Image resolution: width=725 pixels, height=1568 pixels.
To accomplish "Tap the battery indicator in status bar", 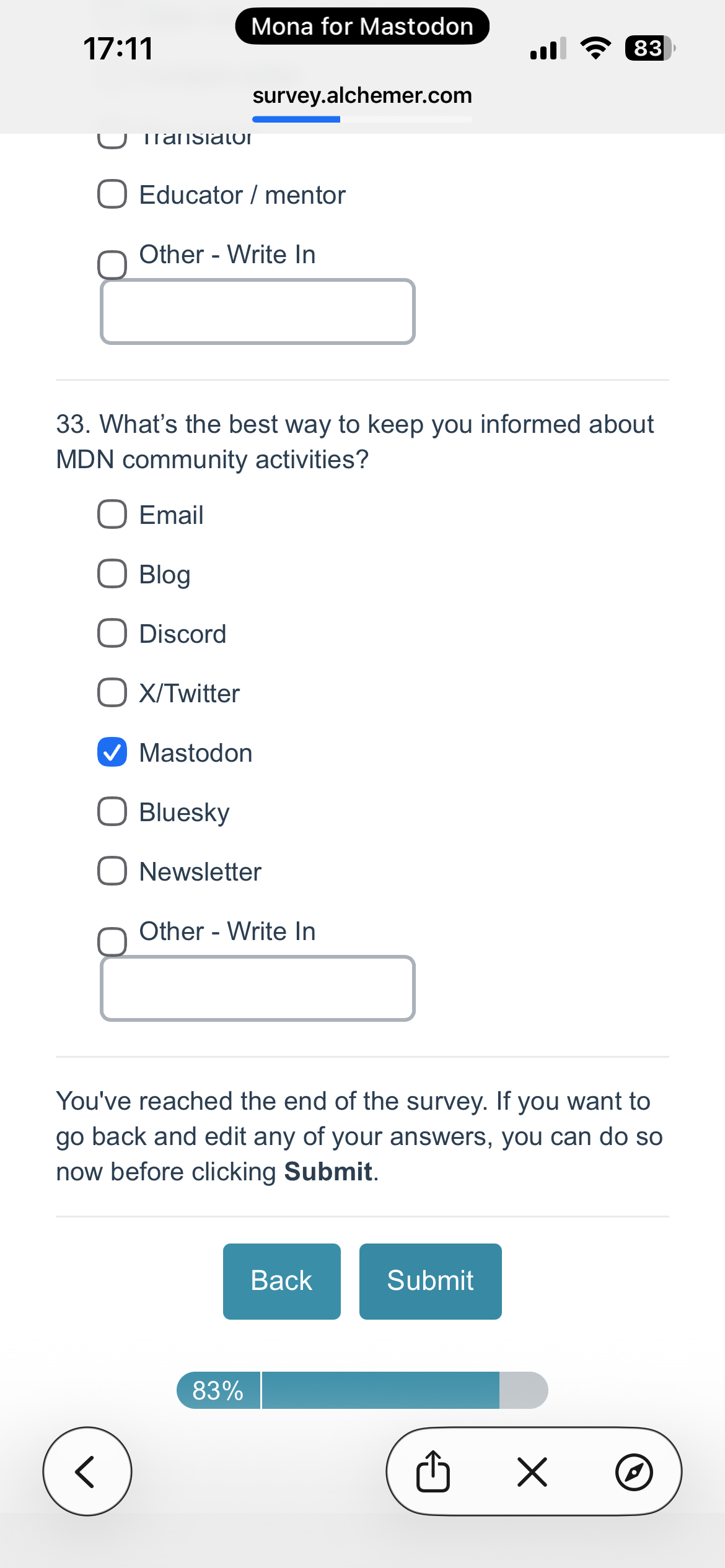I will (649, 48).
